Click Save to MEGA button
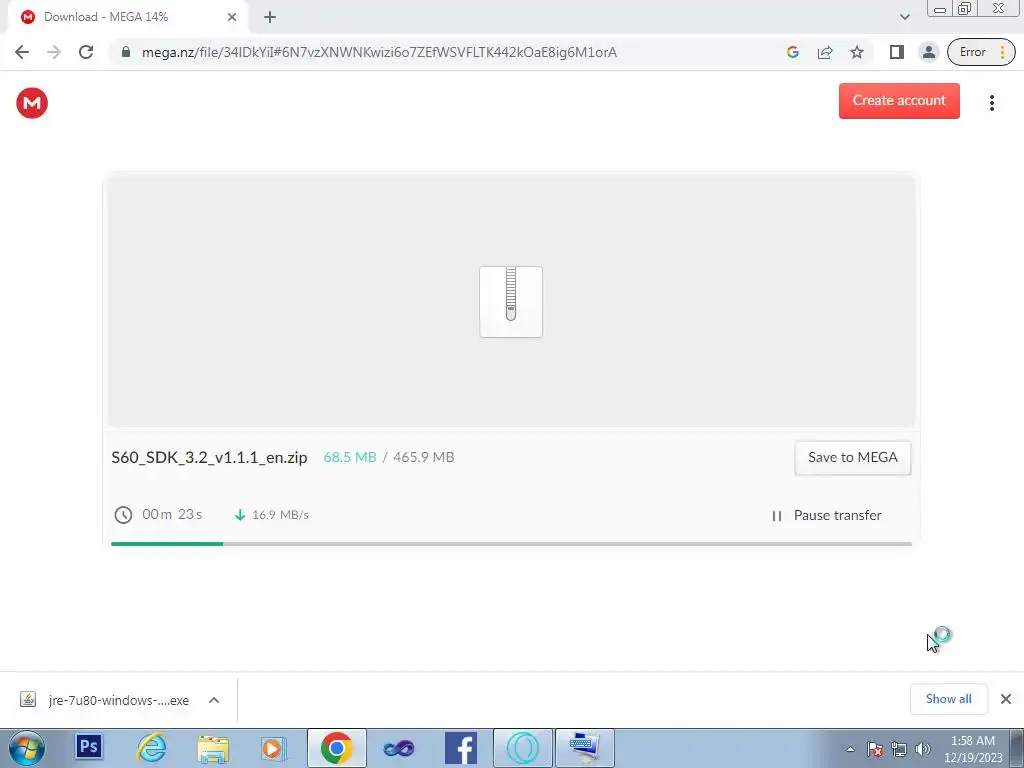The width and height of the screenshot is (1024, 768). click(x=852, y=457)
